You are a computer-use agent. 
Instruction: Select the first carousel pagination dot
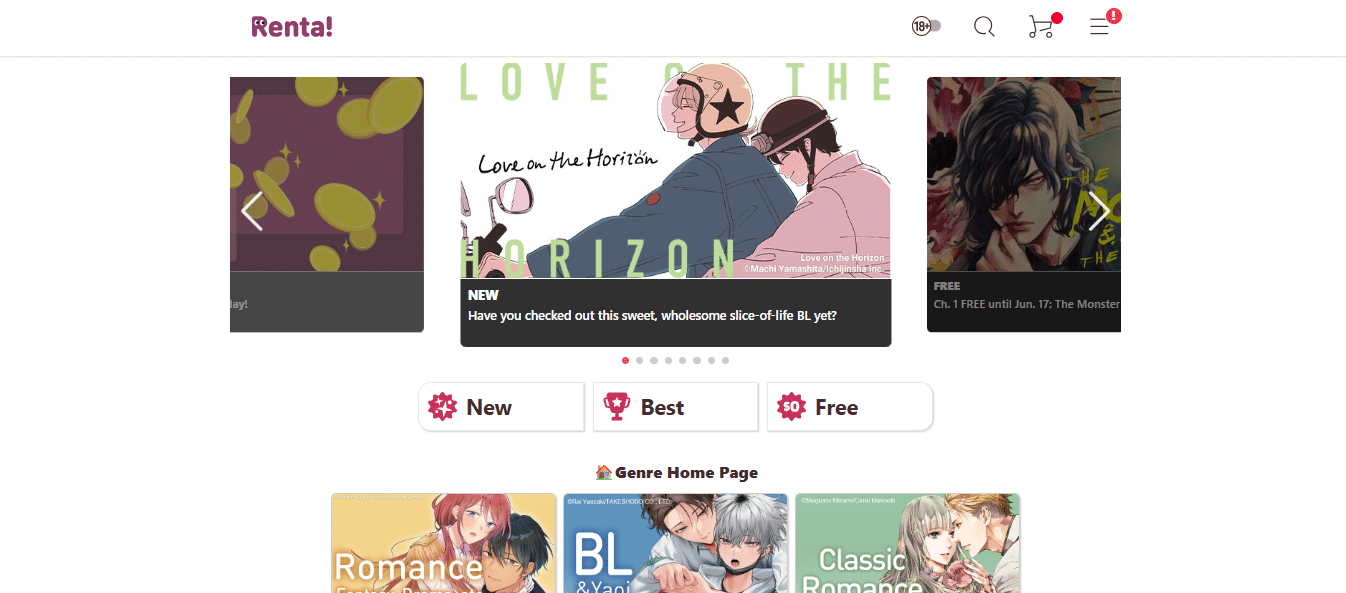[x=626, y=360]
